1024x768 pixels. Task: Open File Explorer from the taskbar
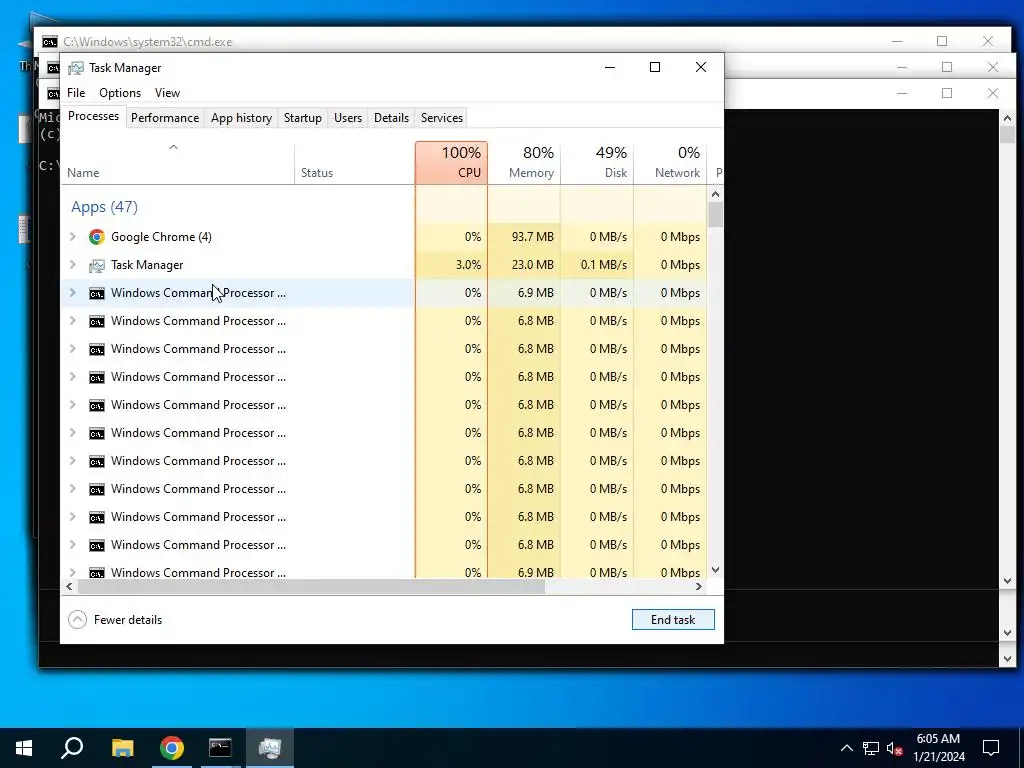[122, 748]
